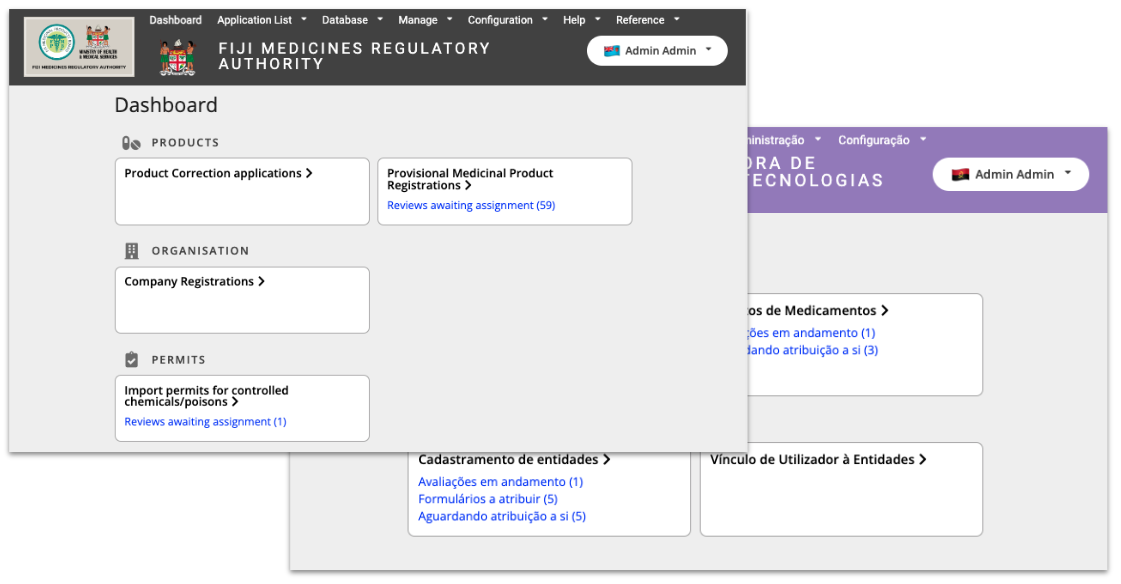Click the chevron after Company Registrations

pyautogui.click(x=261, y=282)
